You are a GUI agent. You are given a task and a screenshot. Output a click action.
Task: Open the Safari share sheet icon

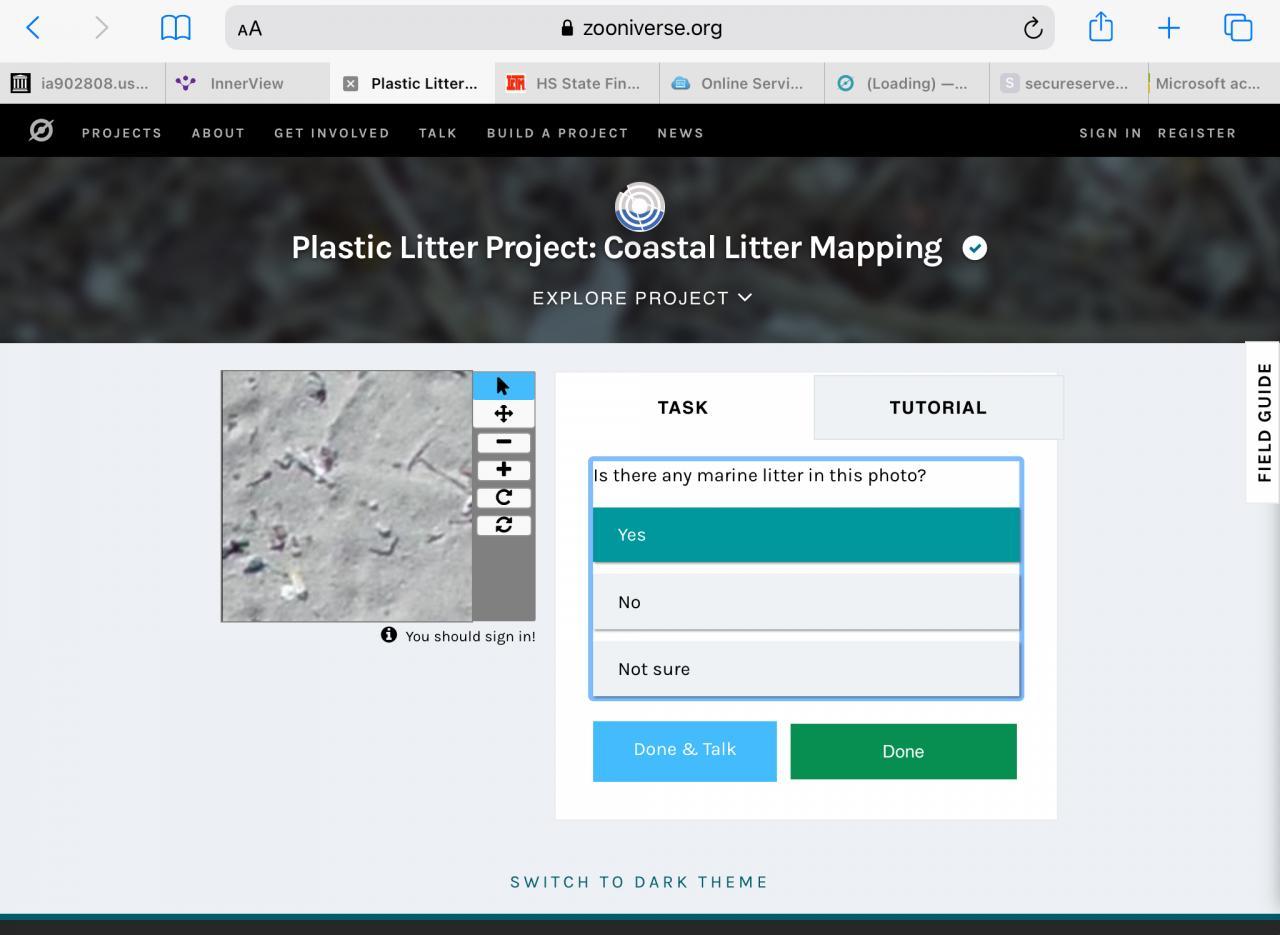click(1101, 27)
